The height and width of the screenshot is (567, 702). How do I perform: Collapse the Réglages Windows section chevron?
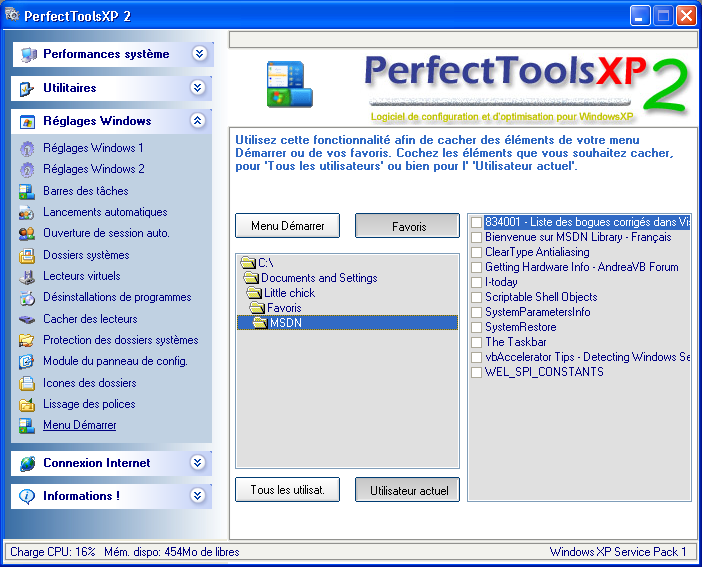coord(197,120)
